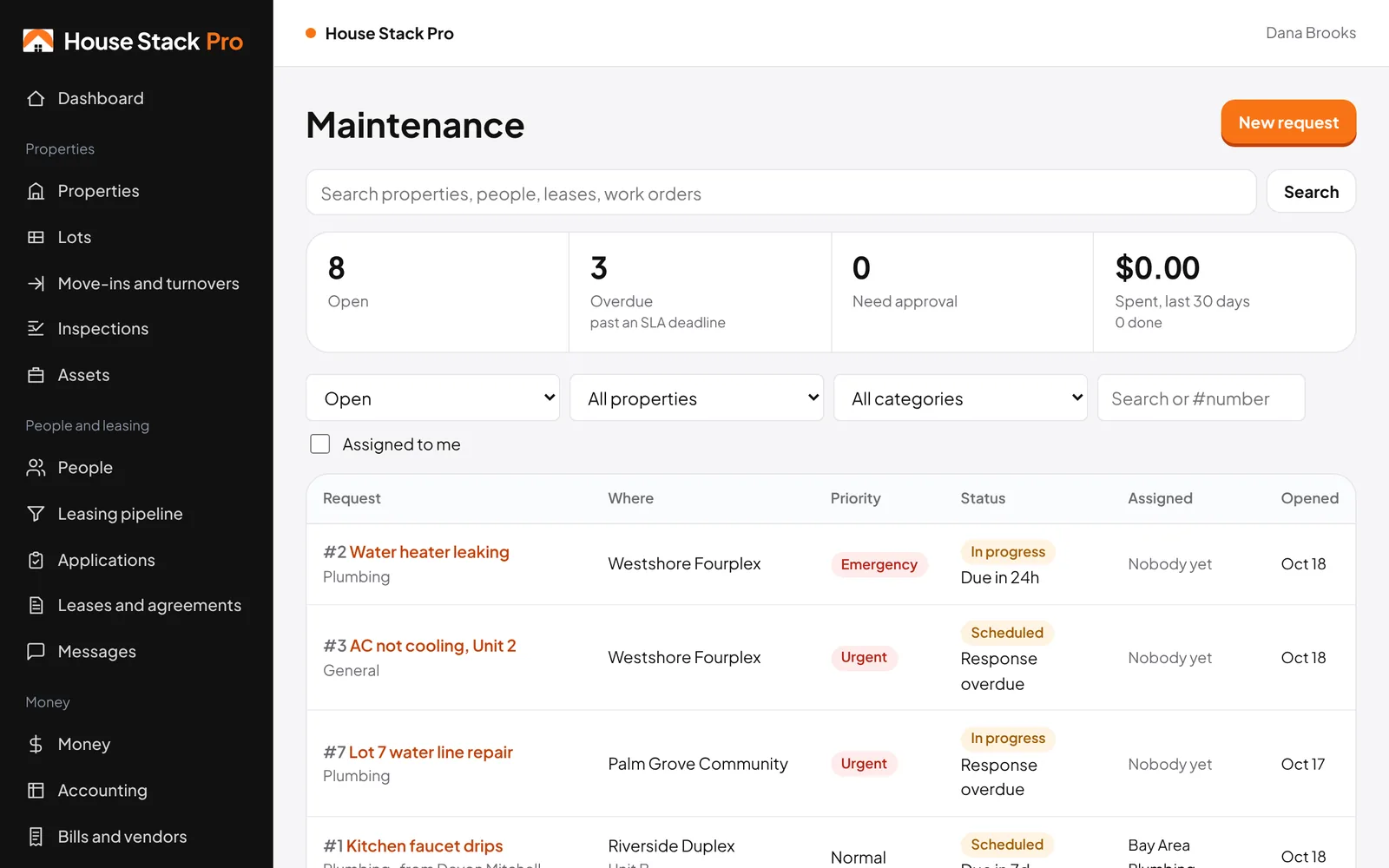This screenshot has height=868, width=1389.
Task: Click the Move-ins and turnovers arrow icon
Action: point(36,283)
